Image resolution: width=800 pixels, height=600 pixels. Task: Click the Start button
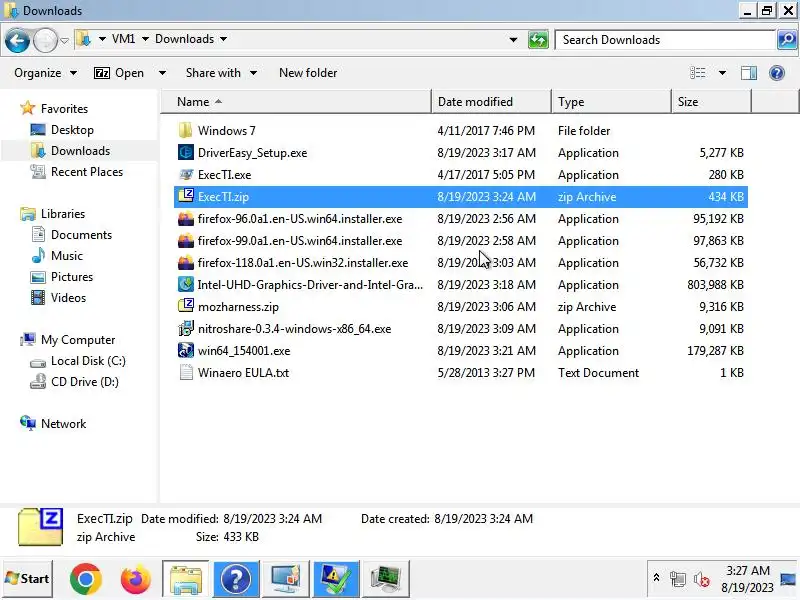click(x=27, y=579)
